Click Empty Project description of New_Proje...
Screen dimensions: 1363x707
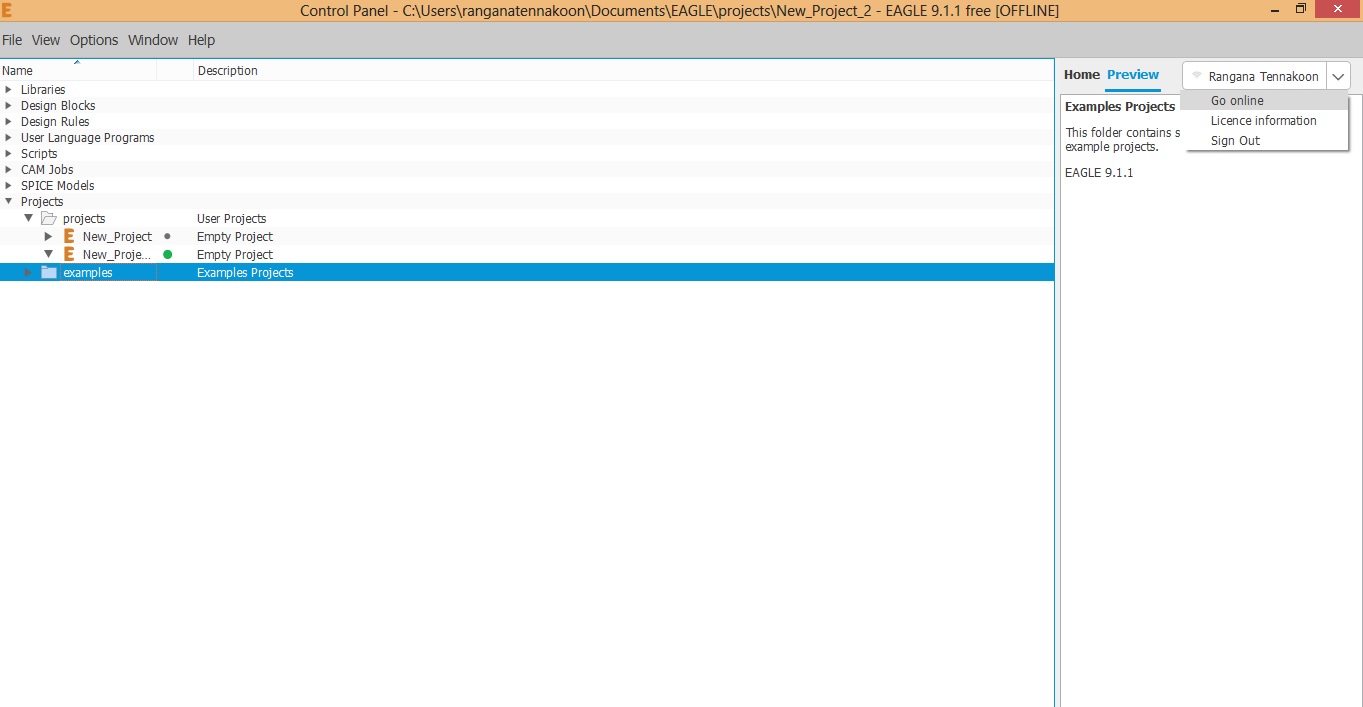[x=235, y=255]
